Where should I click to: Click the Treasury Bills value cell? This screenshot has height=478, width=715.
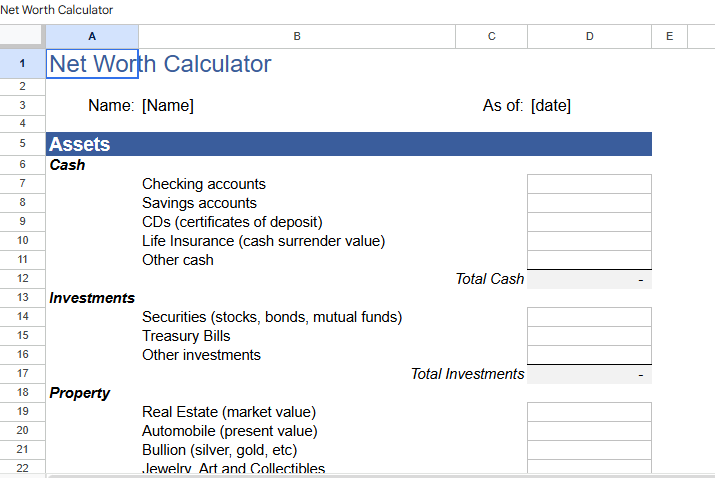pyautogui.click(x=590, y=336)
